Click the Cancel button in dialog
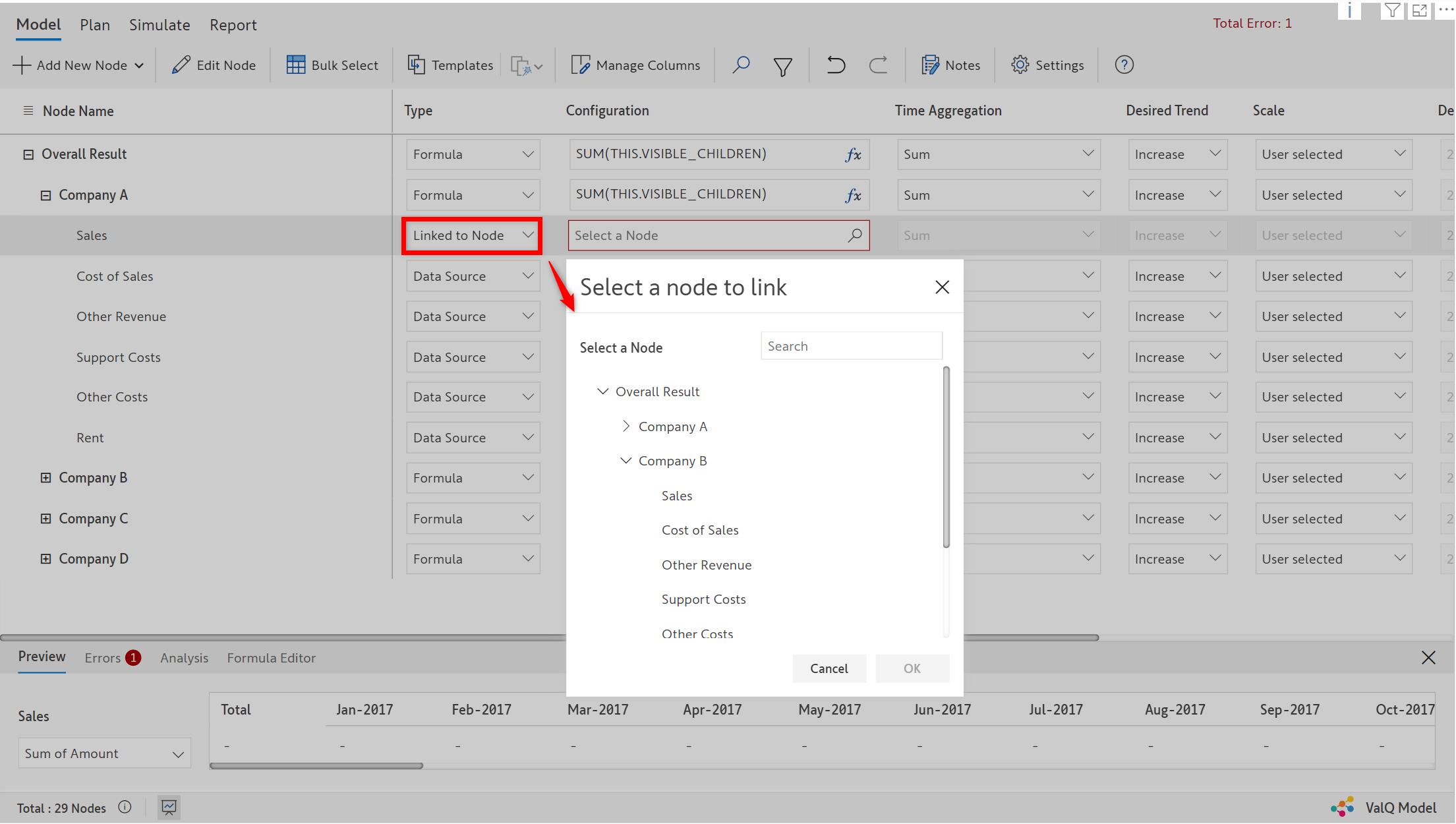Screen dimensions: 1456x824 tap(829, 668)
